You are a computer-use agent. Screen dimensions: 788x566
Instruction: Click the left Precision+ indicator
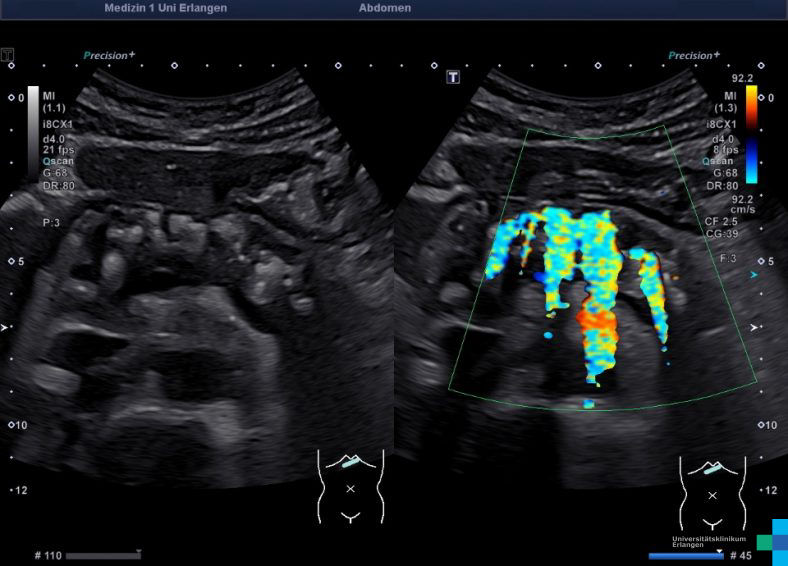(x=109, y=56)
